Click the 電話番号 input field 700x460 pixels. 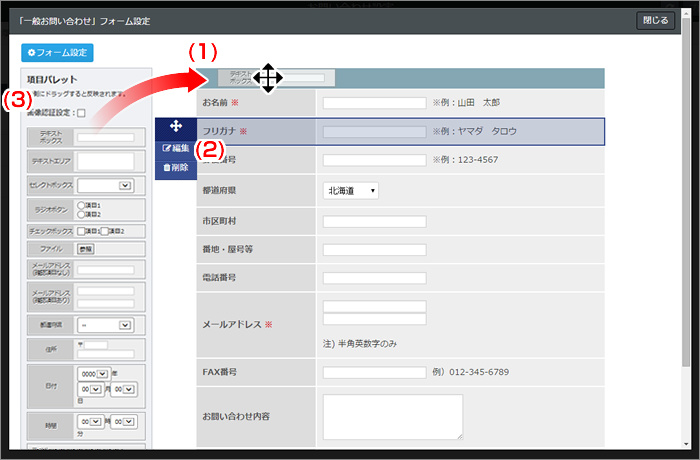pyautogui.click(x=375, y=278)
